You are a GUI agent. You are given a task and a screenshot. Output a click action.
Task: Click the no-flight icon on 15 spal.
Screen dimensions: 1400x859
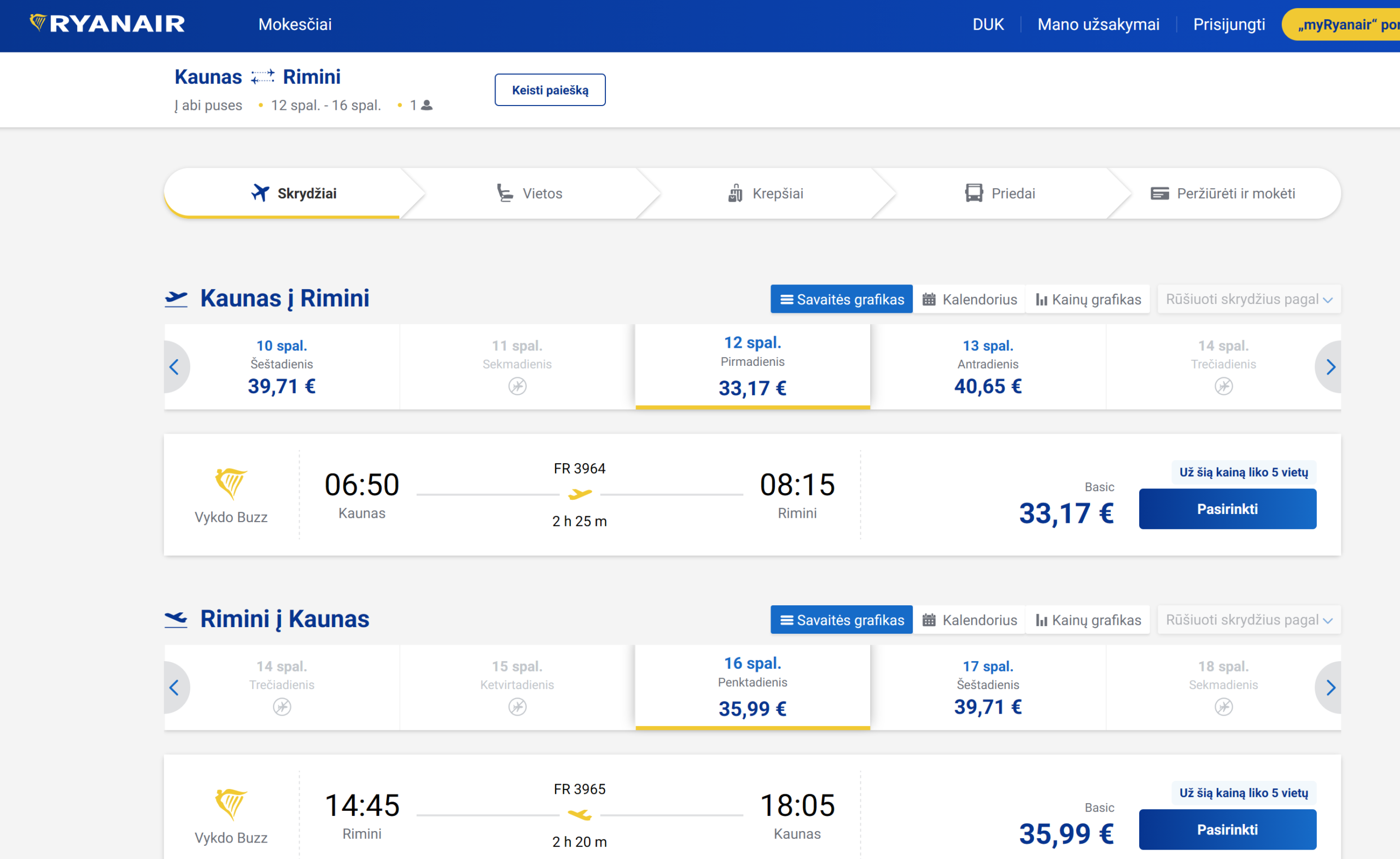517,707
